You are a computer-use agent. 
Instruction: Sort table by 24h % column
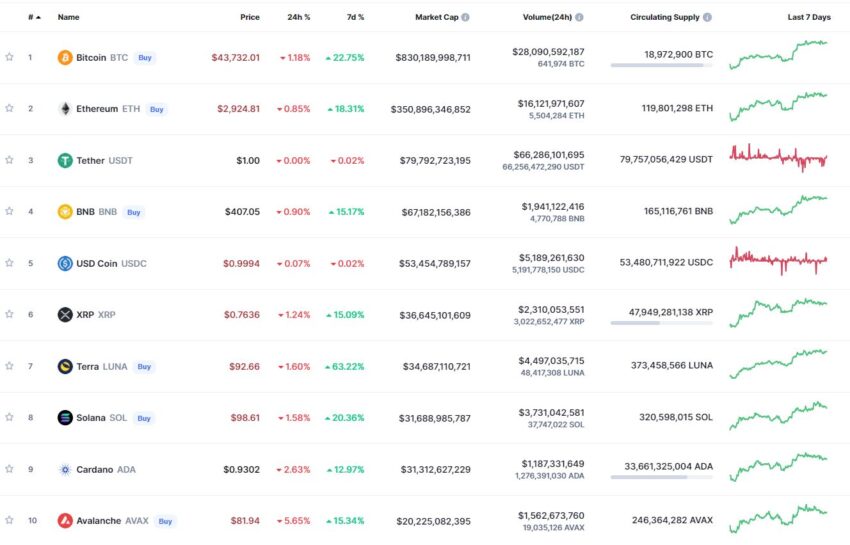point(299,17)
